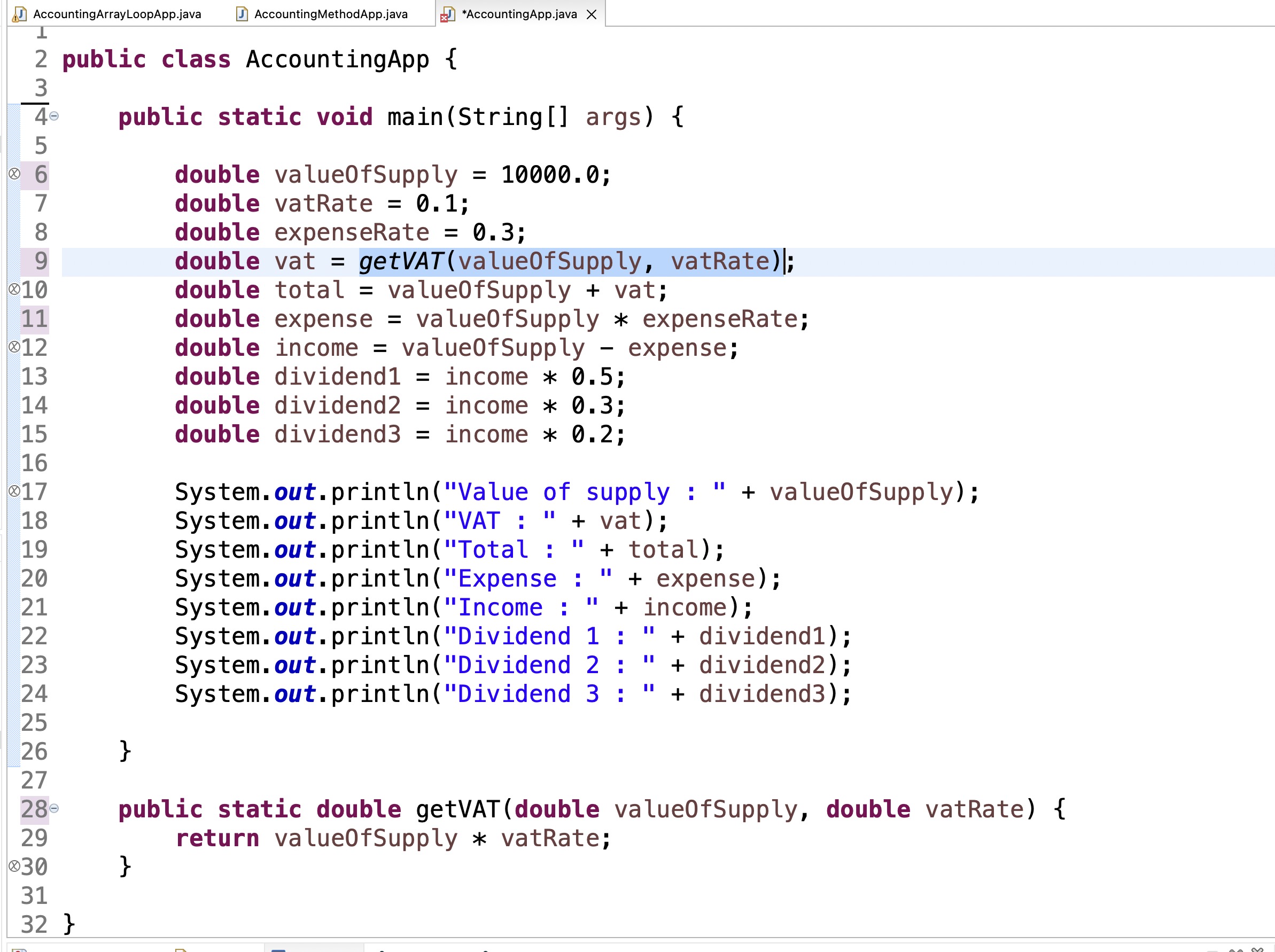The width and height of the screenshot is (1275, 952).
Task: Click the class name AccountingApp in declaration
Action: [x=337, y=59]
